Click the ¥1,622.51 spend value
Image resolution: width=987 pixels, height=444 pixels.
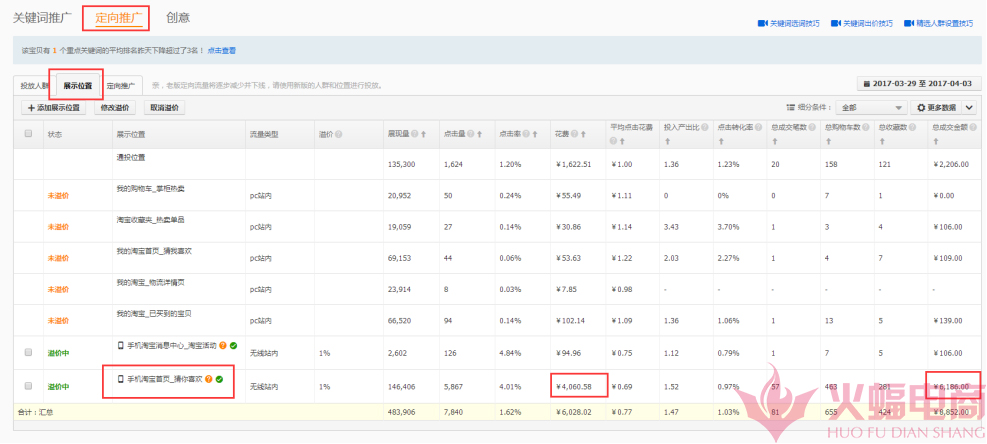(x=573, y=164)
